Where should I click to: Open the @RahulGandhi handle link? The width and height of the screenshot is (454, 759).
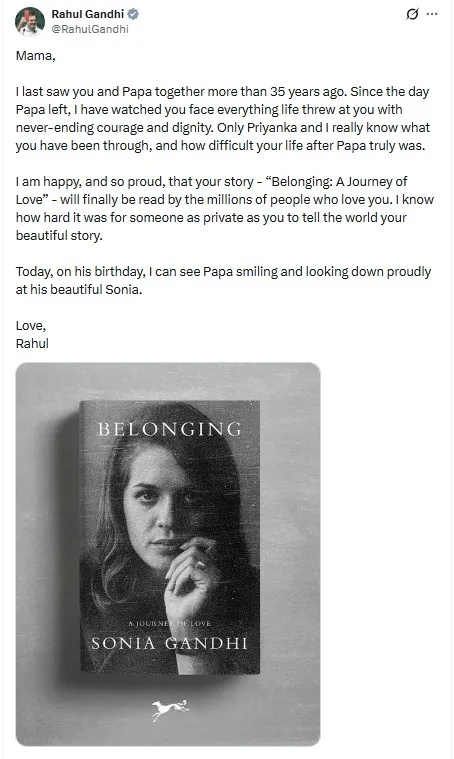[90, 29]
